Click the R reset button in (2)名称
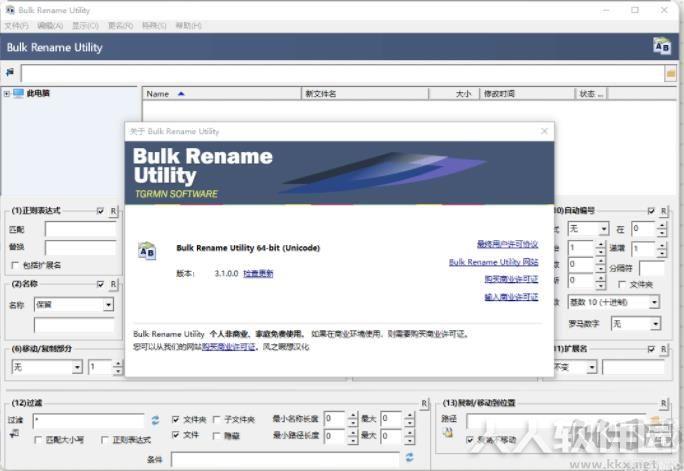The image size is (684, 471). pyautogui.click(x=113, y=284)
